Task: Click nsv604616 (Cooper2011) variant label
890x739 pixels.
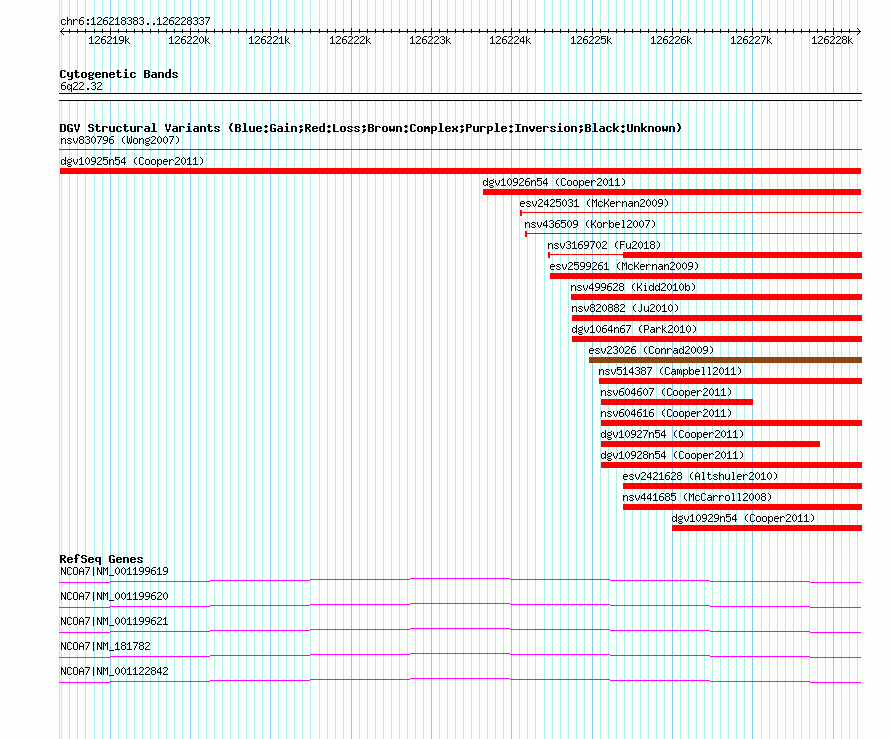Action: click(x=666, y=413)
